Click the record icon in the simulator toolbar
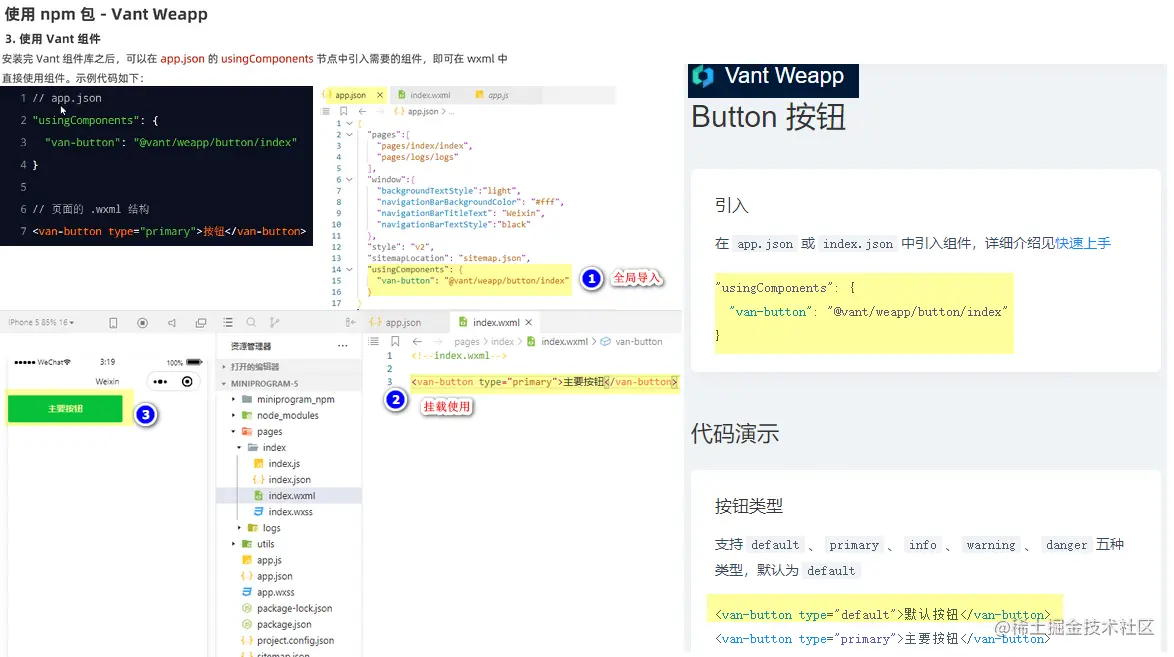1174x657 pixels. pyautogui.click(x=142, y=323)
